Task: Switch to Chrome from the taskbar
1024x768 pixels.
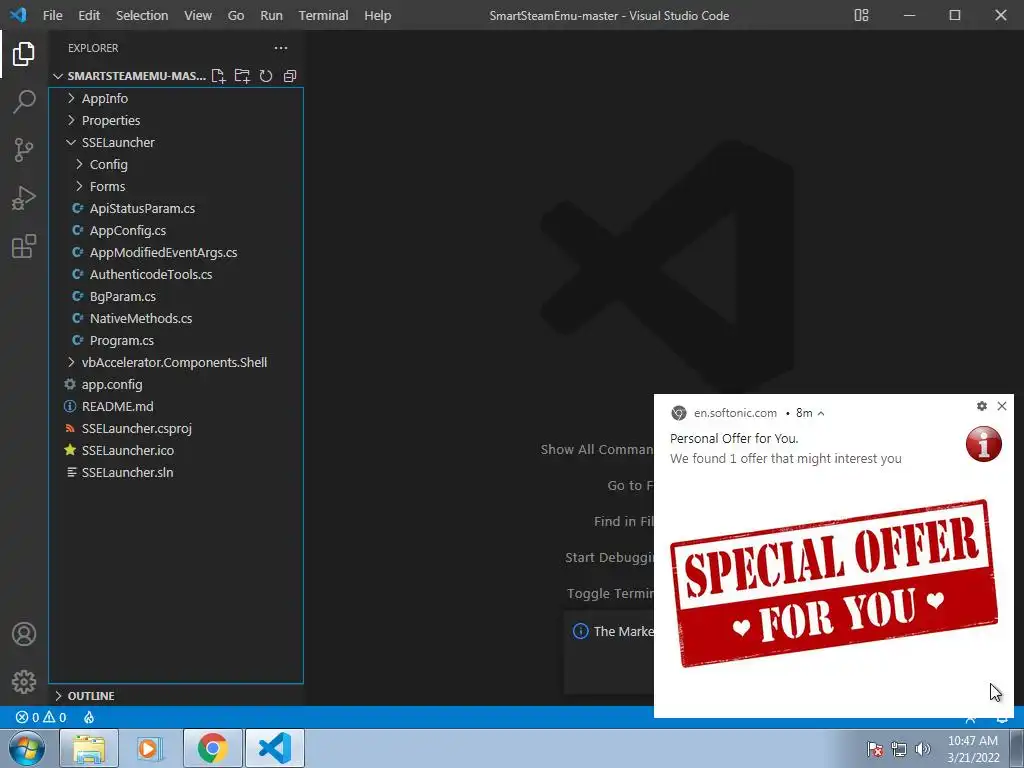Action: [213, 748]
